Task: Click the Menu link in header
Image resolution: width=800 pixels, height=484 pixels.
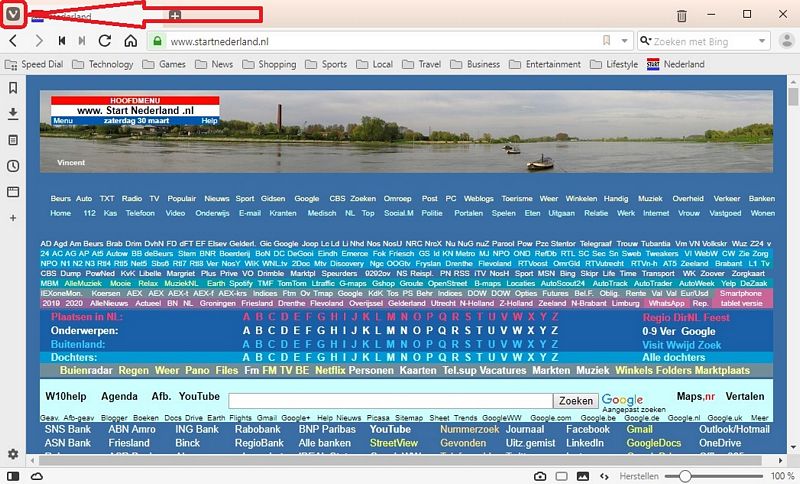Action: 63,121
